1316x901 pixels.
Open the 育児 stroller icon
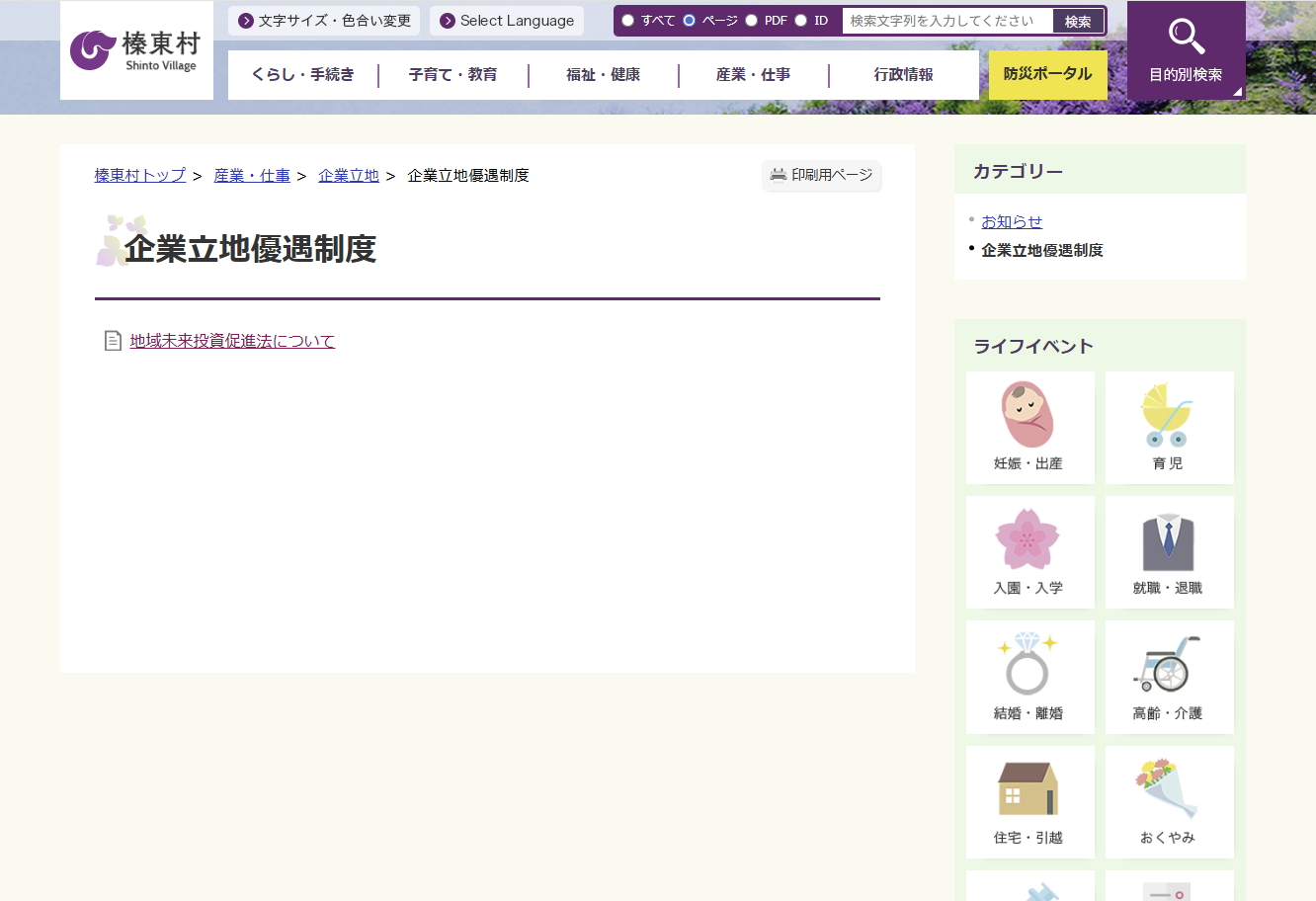tap(1169, 427)
